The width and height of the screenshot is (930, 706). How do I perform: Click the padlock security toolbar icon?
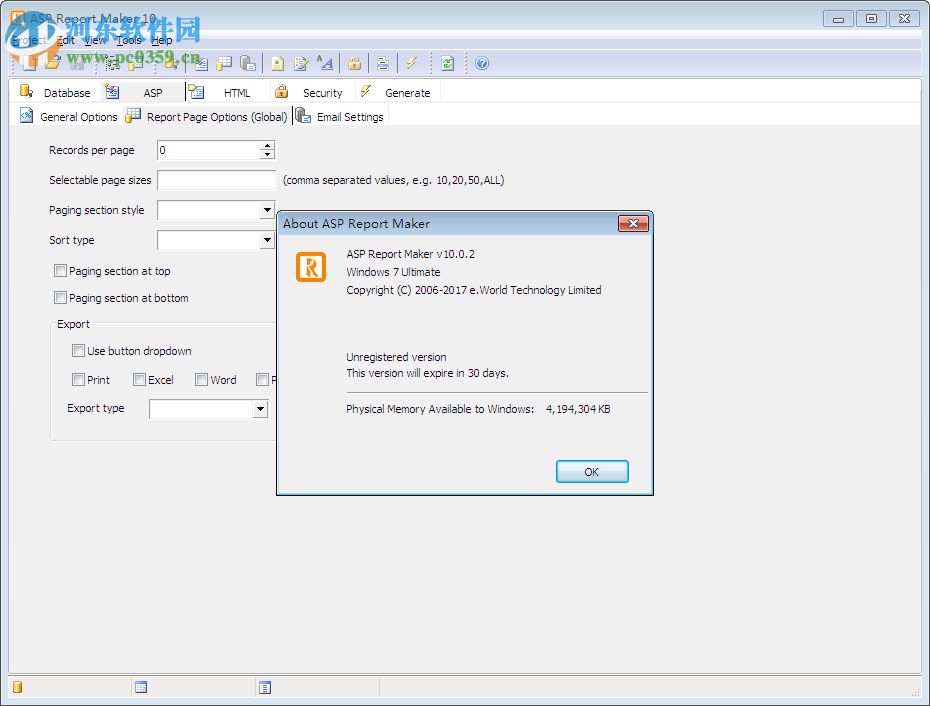[x=355, y=63]
